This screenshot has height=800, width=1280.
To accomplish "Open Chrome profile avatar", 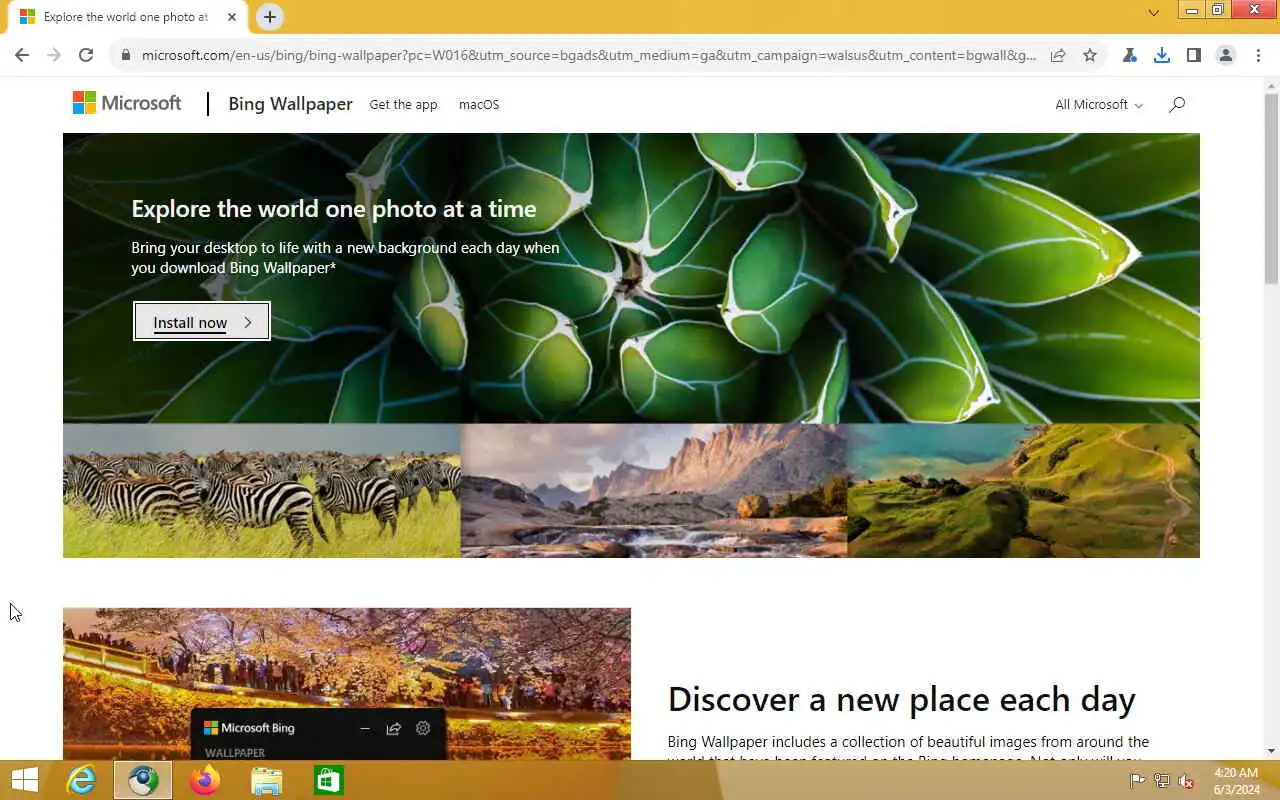I will 1226,56.
